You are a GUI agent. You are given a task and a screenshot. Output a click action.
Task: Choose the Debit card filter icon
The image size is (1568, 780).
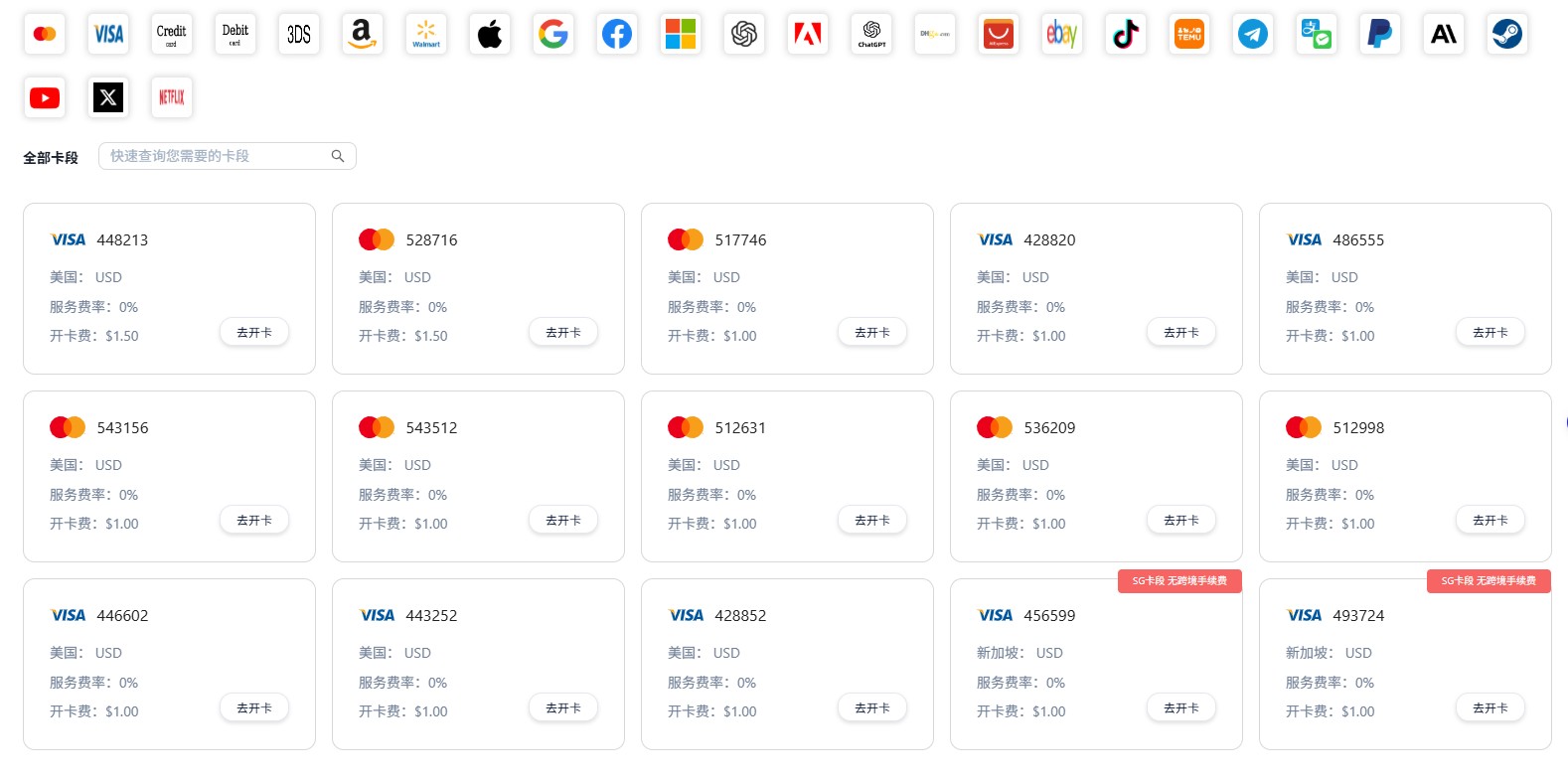(235, 34)
